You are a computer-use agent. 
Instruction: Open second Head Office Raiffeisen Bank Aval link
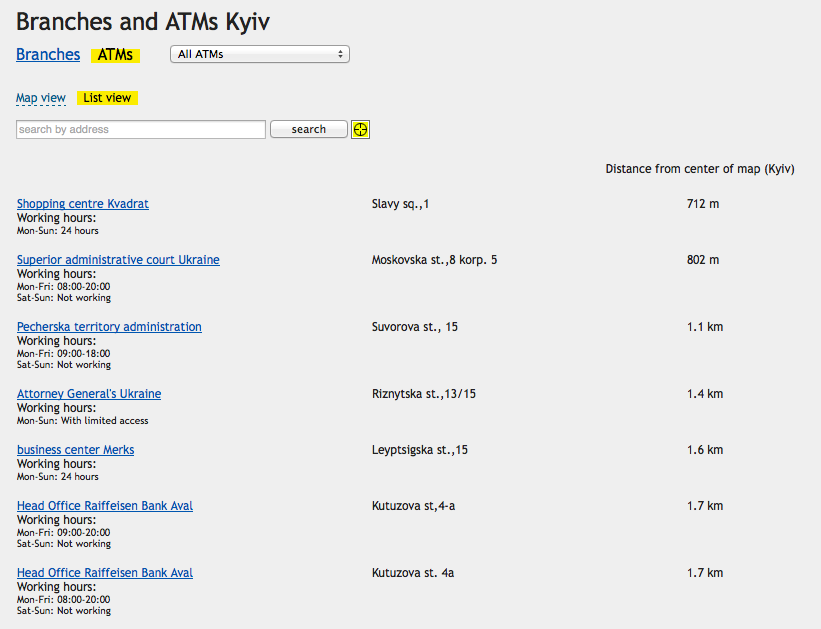[x=105, y=573]
